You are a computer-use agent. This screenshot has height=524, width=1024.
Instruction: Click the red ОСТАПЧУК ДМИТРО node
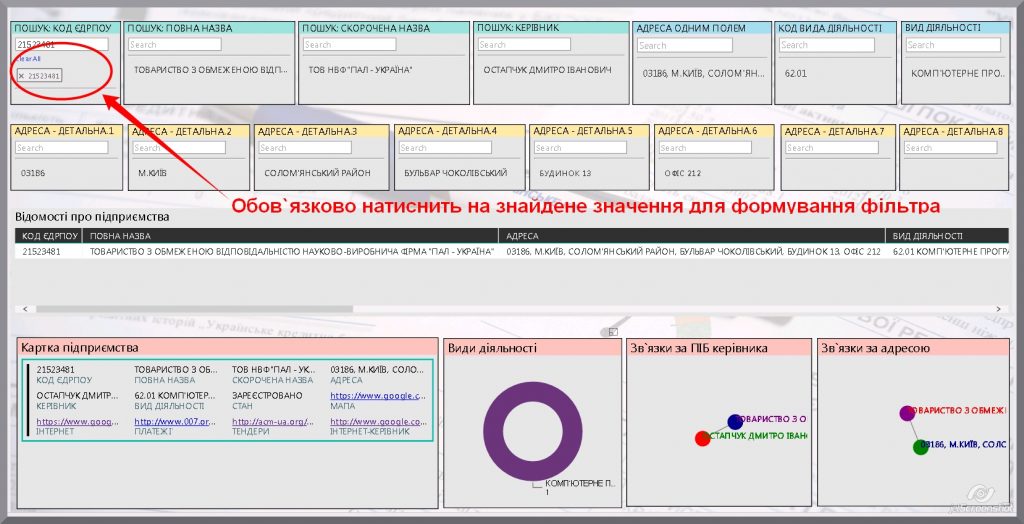(x=702, y=438)
